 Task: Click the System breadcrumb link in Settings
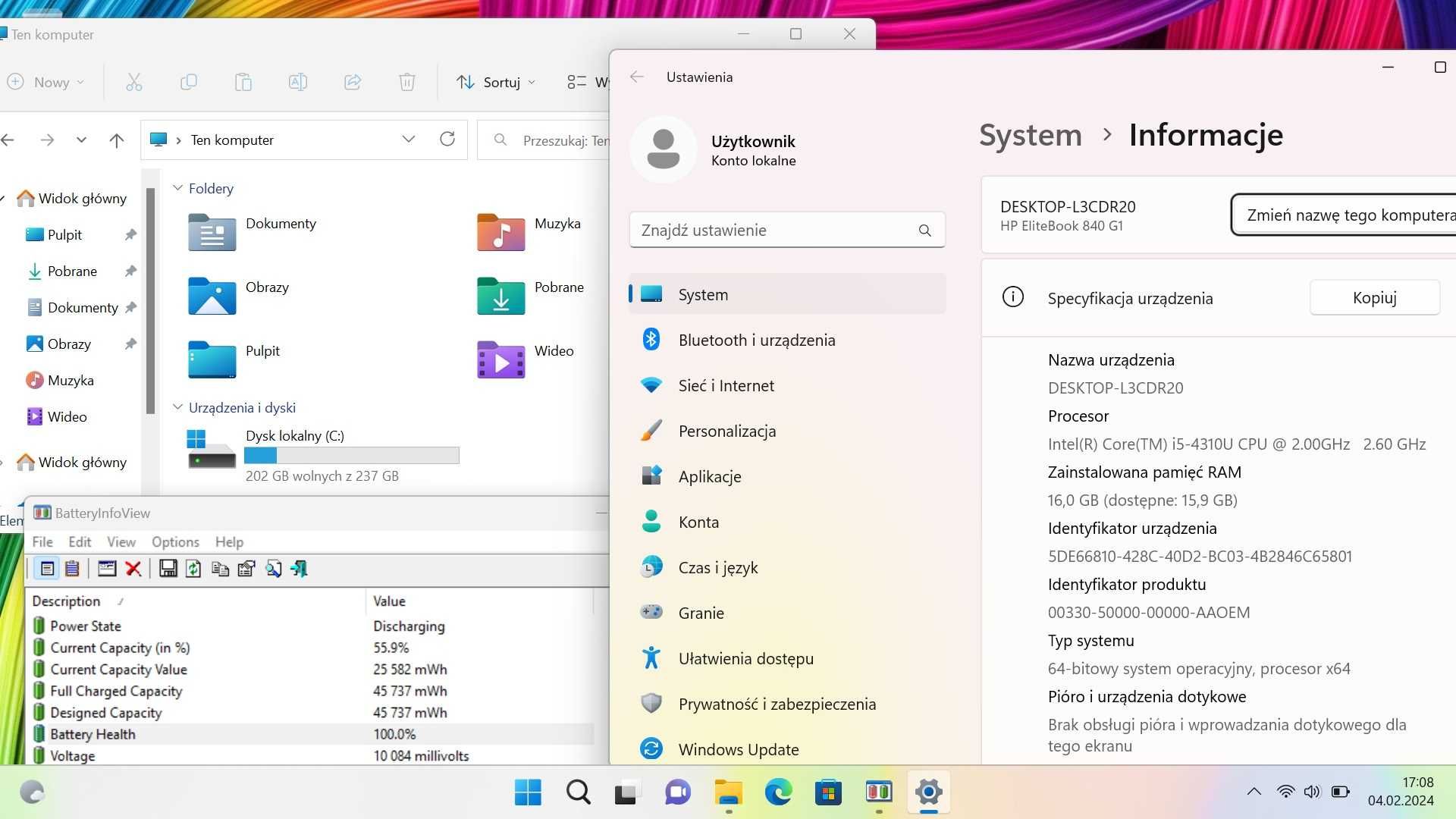coord(1030,135)
